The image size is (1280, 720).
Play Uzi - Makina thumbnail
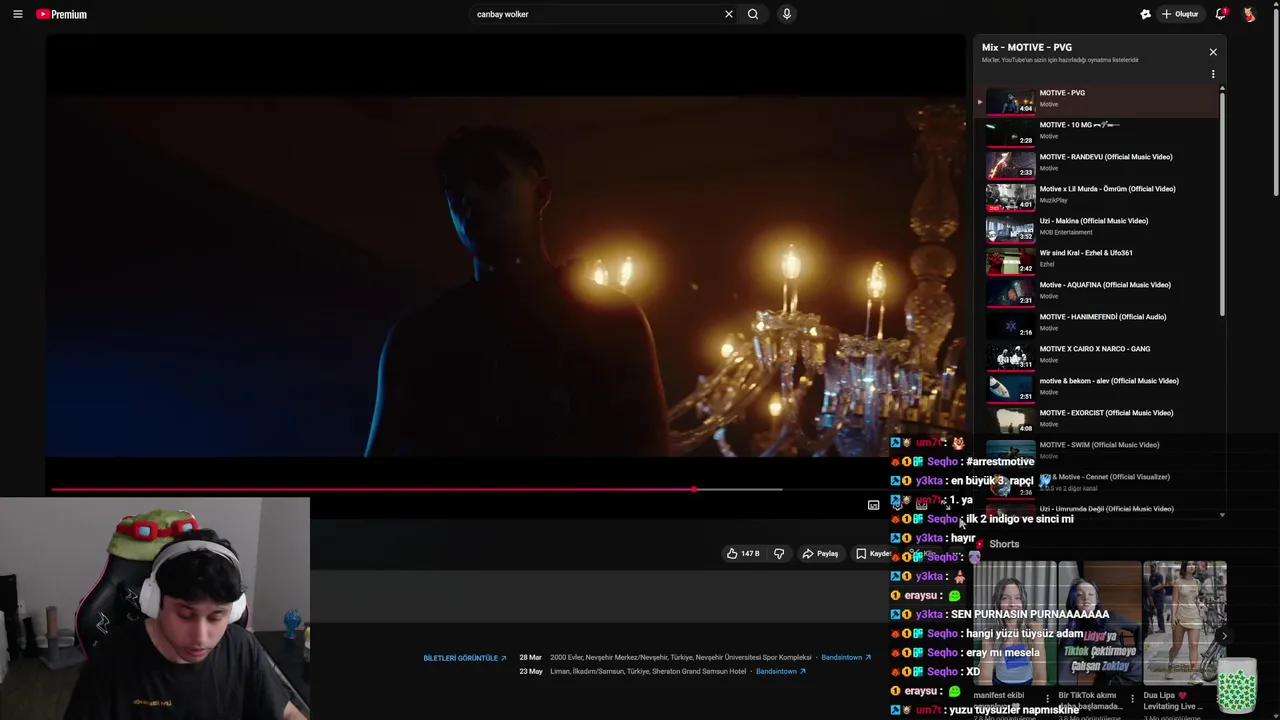1011,229
